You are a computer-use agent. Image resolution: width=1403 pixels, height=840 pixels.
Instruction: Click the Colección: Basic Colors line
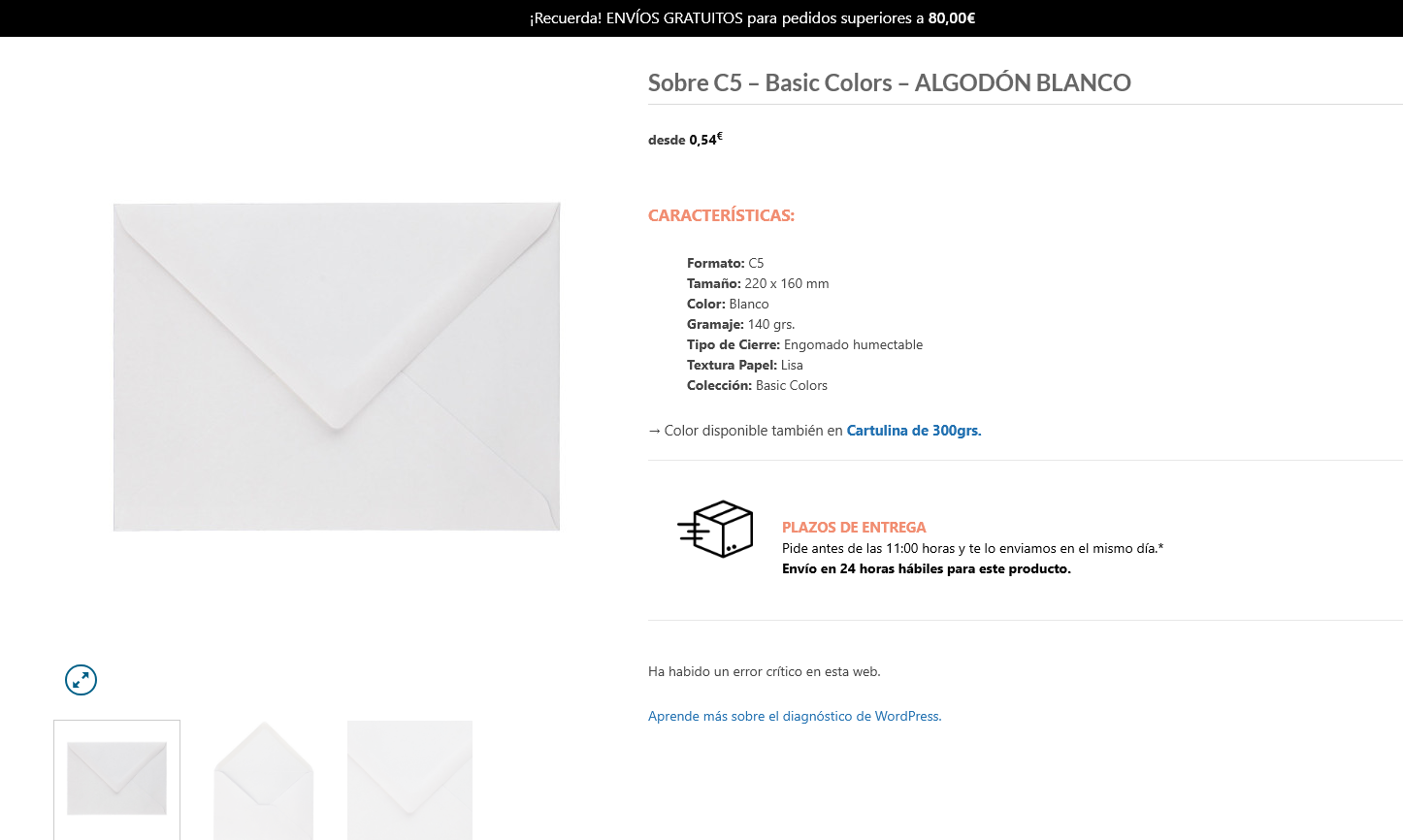tap(757, 385)
